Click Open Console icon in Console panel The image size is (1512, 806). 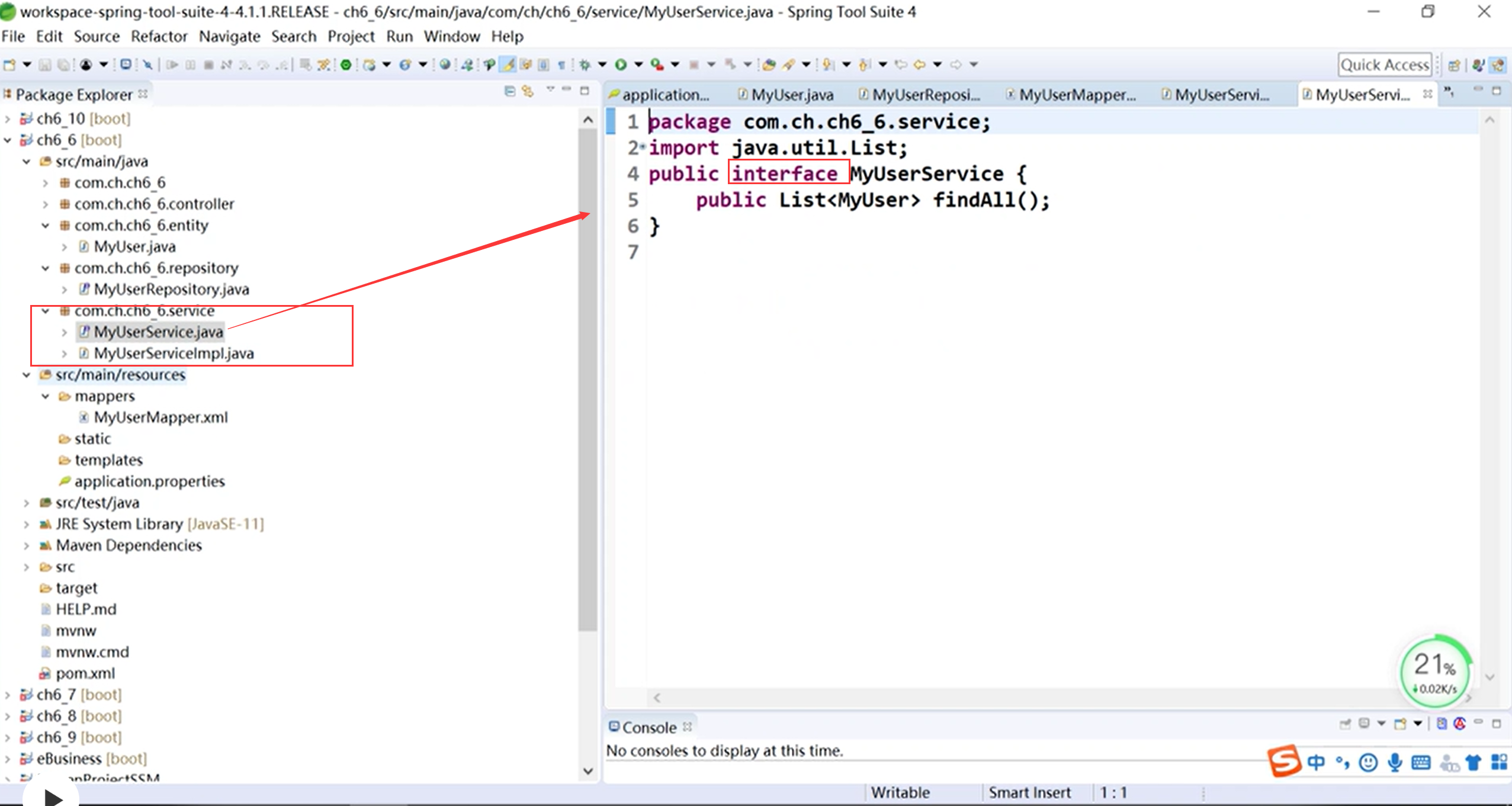[x=1400, y=724]
